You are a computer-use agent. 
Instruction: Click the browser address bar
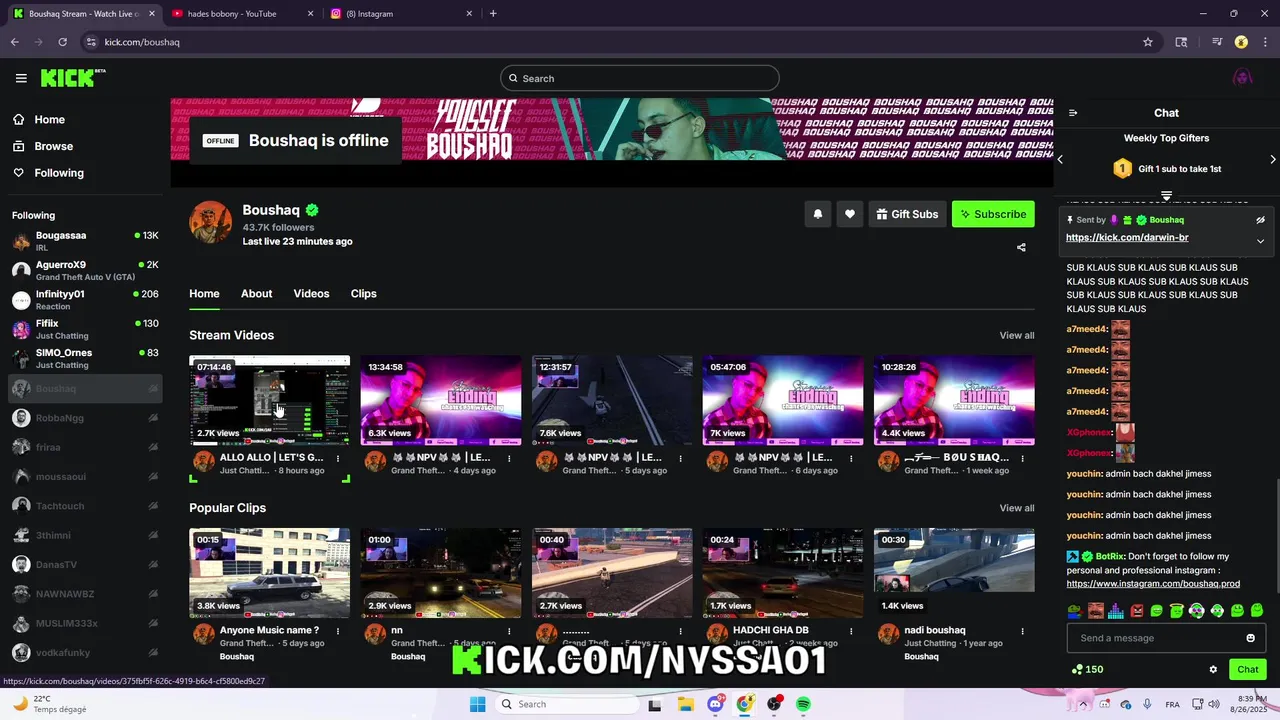pos(620,42)
